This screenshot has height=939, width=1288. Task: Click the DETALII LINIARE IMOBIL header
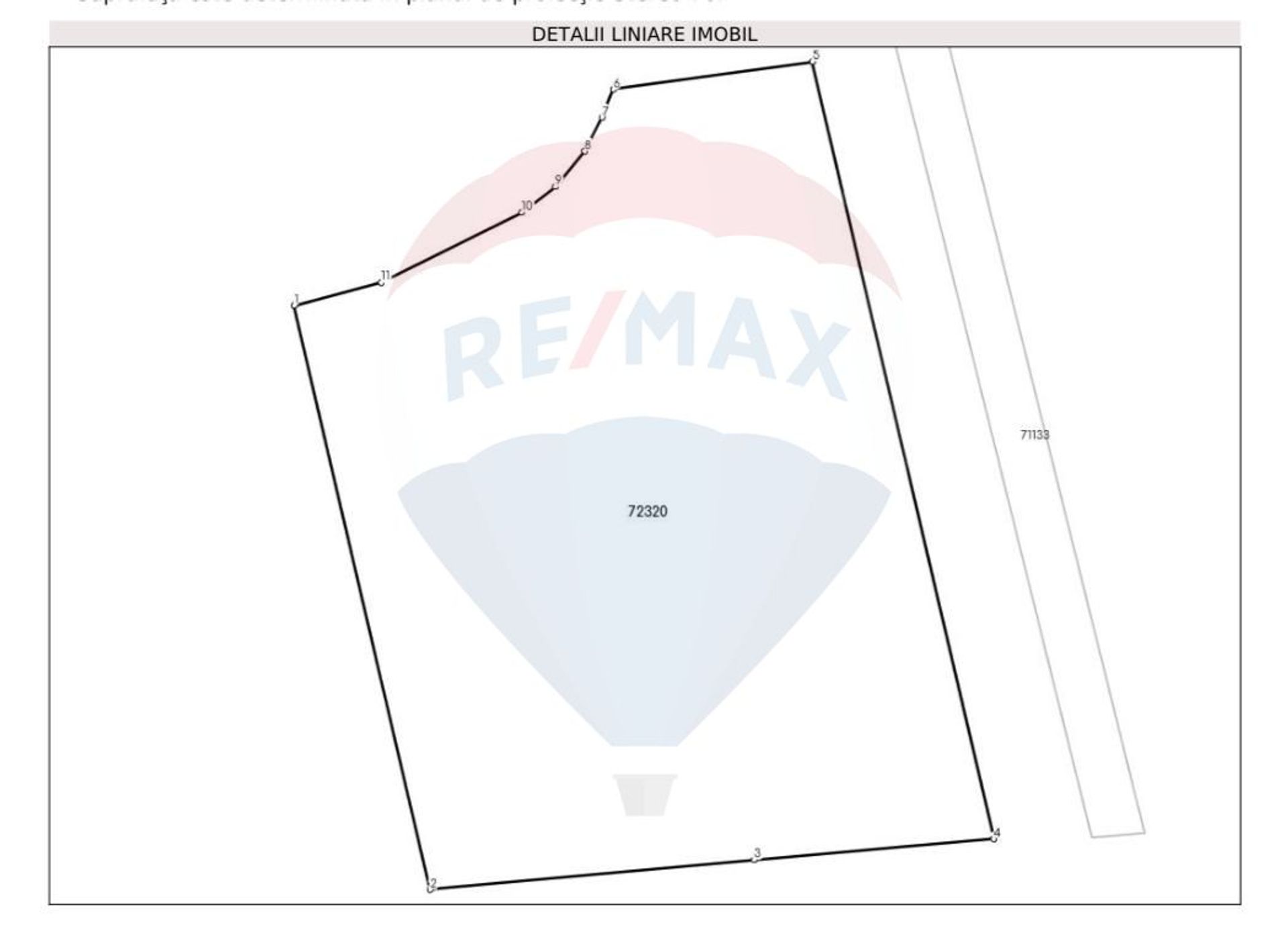click(x=644, y=34)
